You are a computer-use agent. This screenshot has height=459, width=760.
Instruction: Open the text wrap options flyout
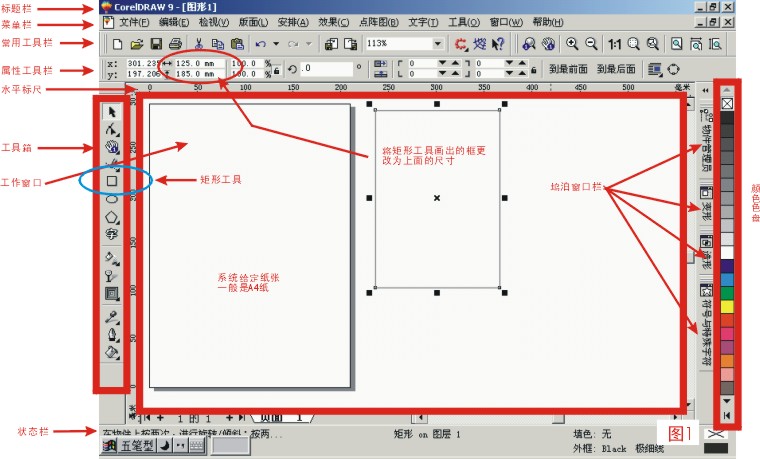click(x=655, y=69)
